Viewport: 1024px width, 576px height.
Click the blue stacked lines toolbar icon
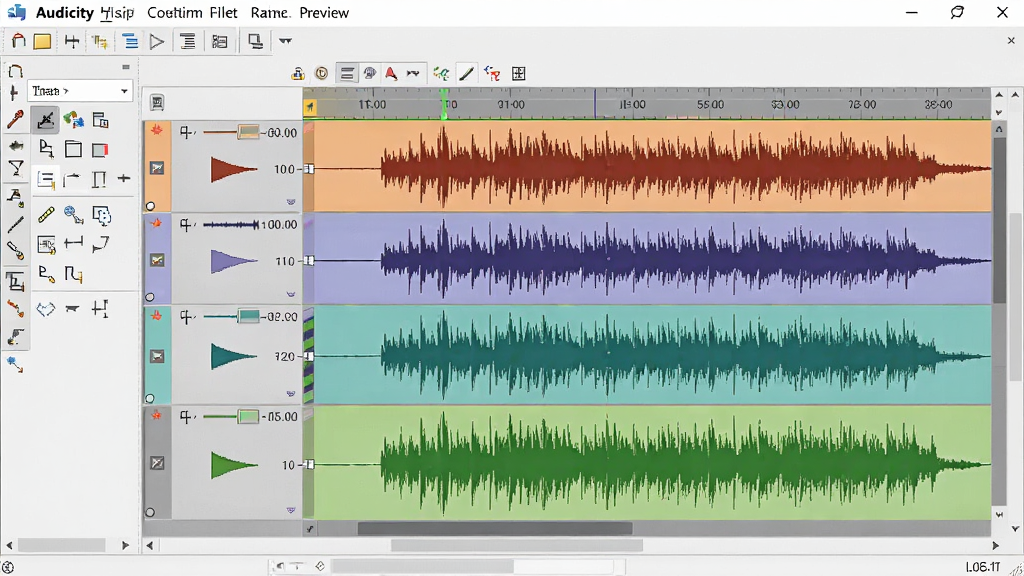coord(131,42)
